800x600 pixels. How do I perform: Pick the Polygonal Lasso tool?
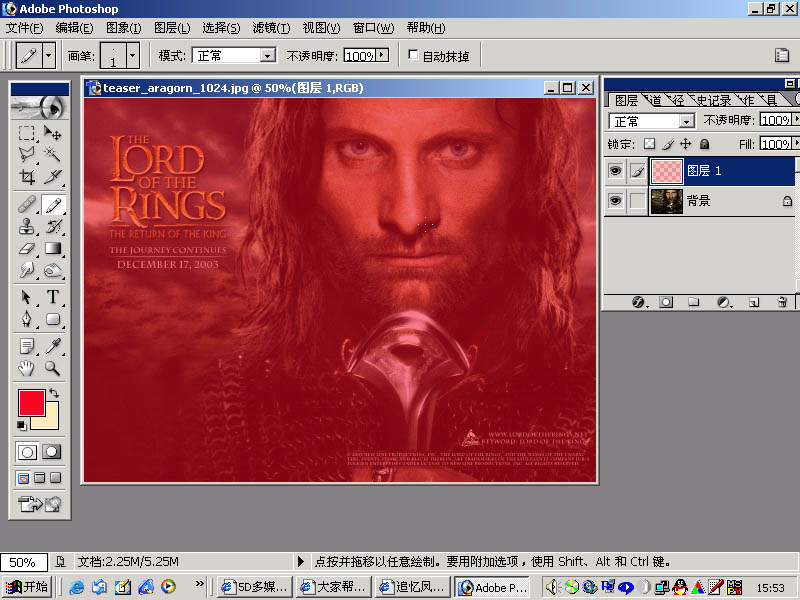(27, 154)
